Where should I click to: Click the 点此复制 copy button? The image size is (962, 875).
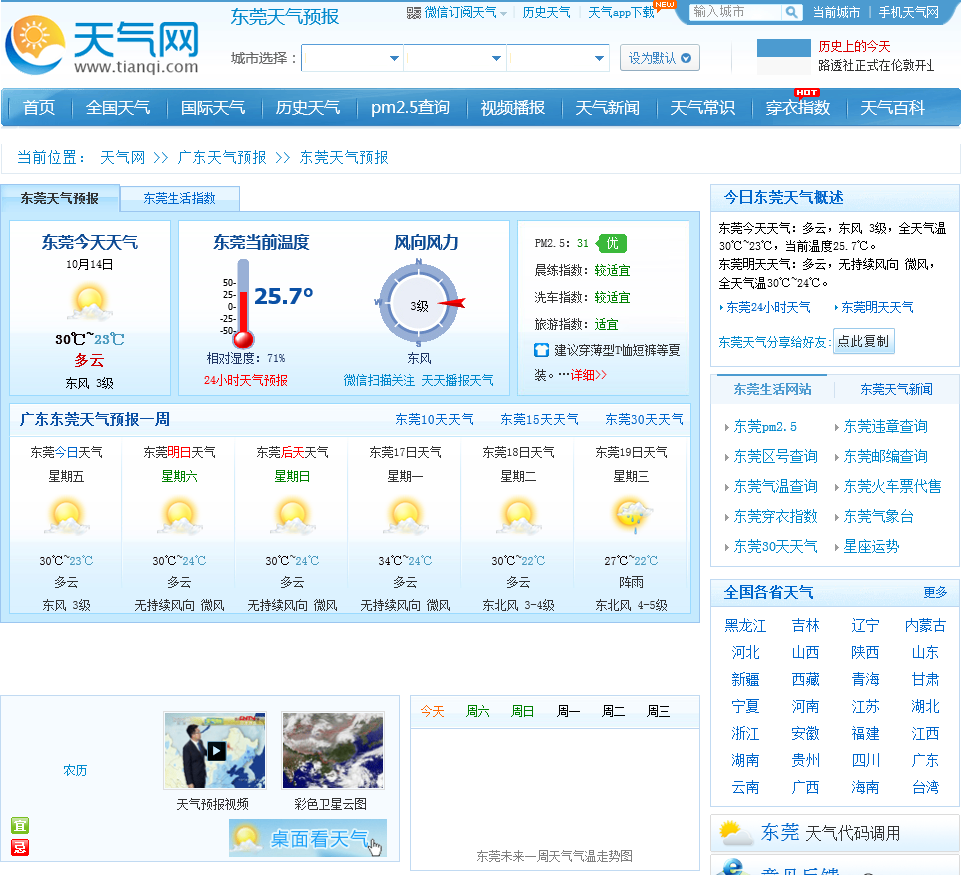[x=863, y=342]
